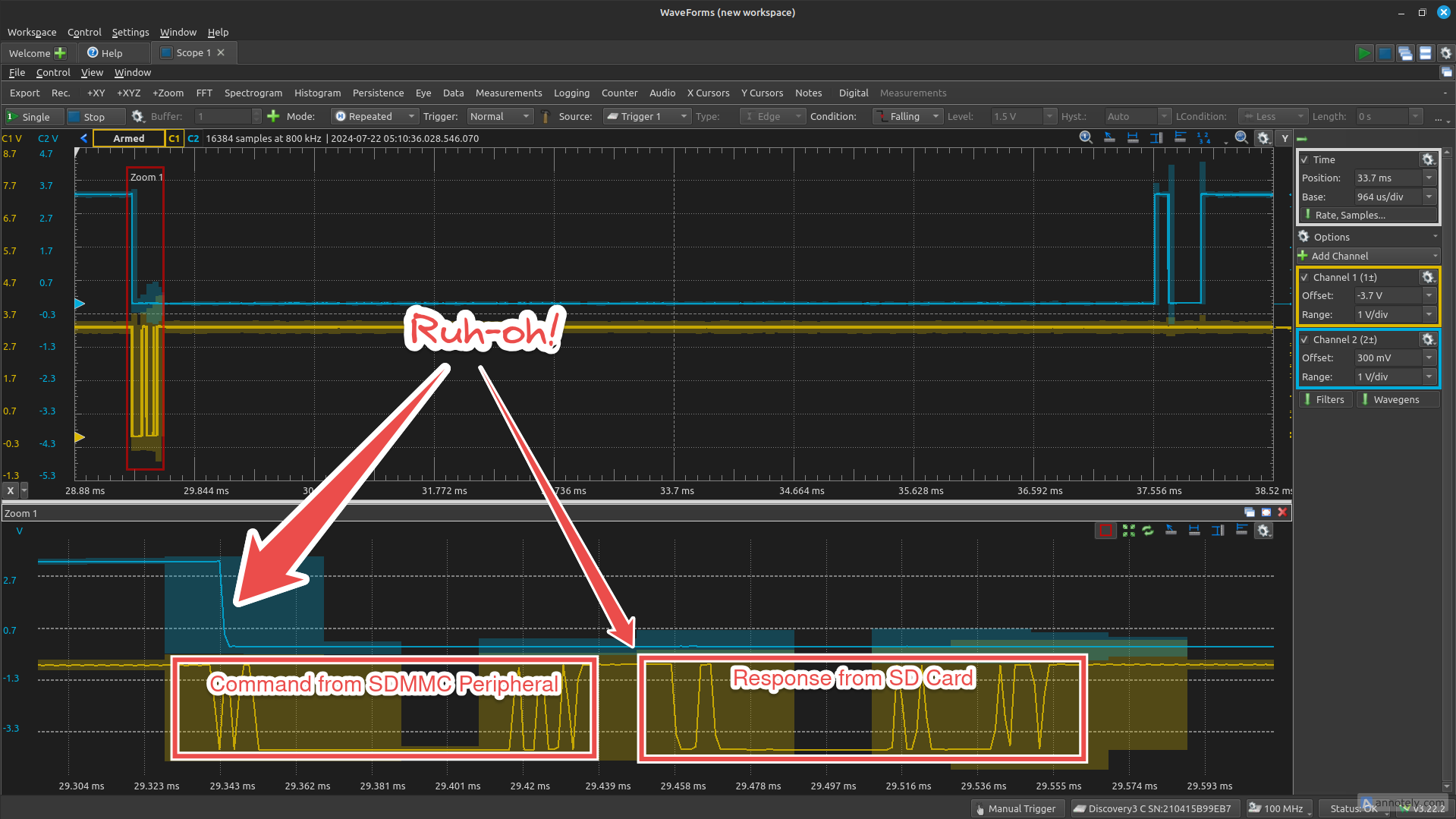Open the Condition dropdown showing Falling
Image resolution: width=1456 pixels, height=819 pixels.
tap(907, 116)
